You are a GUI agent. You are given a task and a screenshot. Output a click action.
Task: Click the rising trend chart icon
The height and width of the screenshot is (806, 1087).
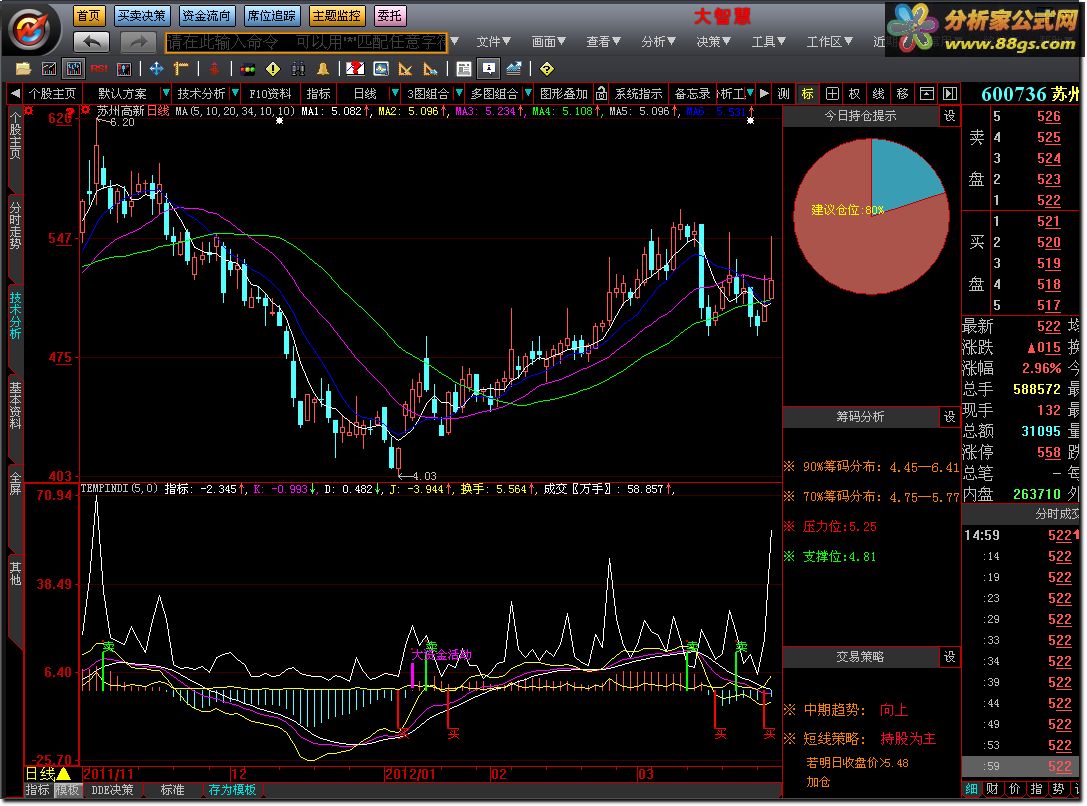coord(514,69)
